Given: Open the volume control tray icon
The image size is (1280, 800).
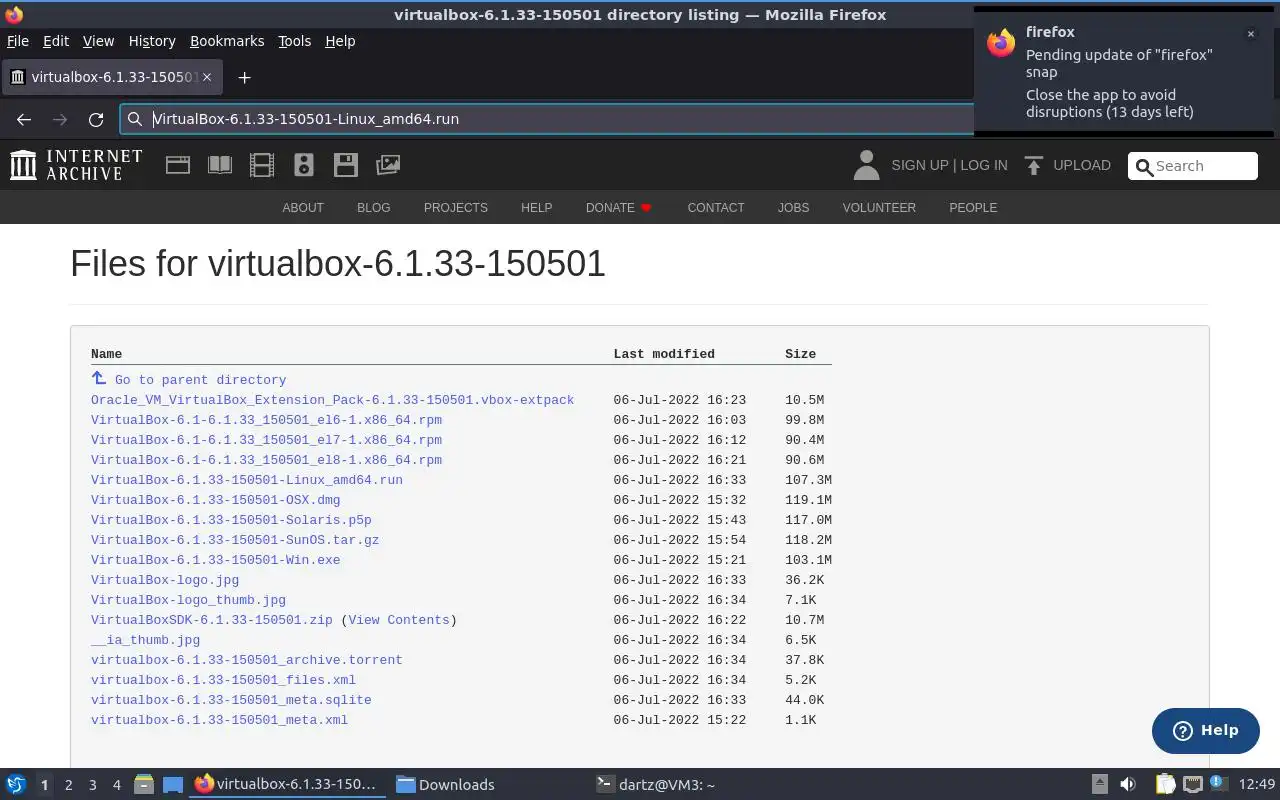Looking at the screenshot, I should (1128, 785).
